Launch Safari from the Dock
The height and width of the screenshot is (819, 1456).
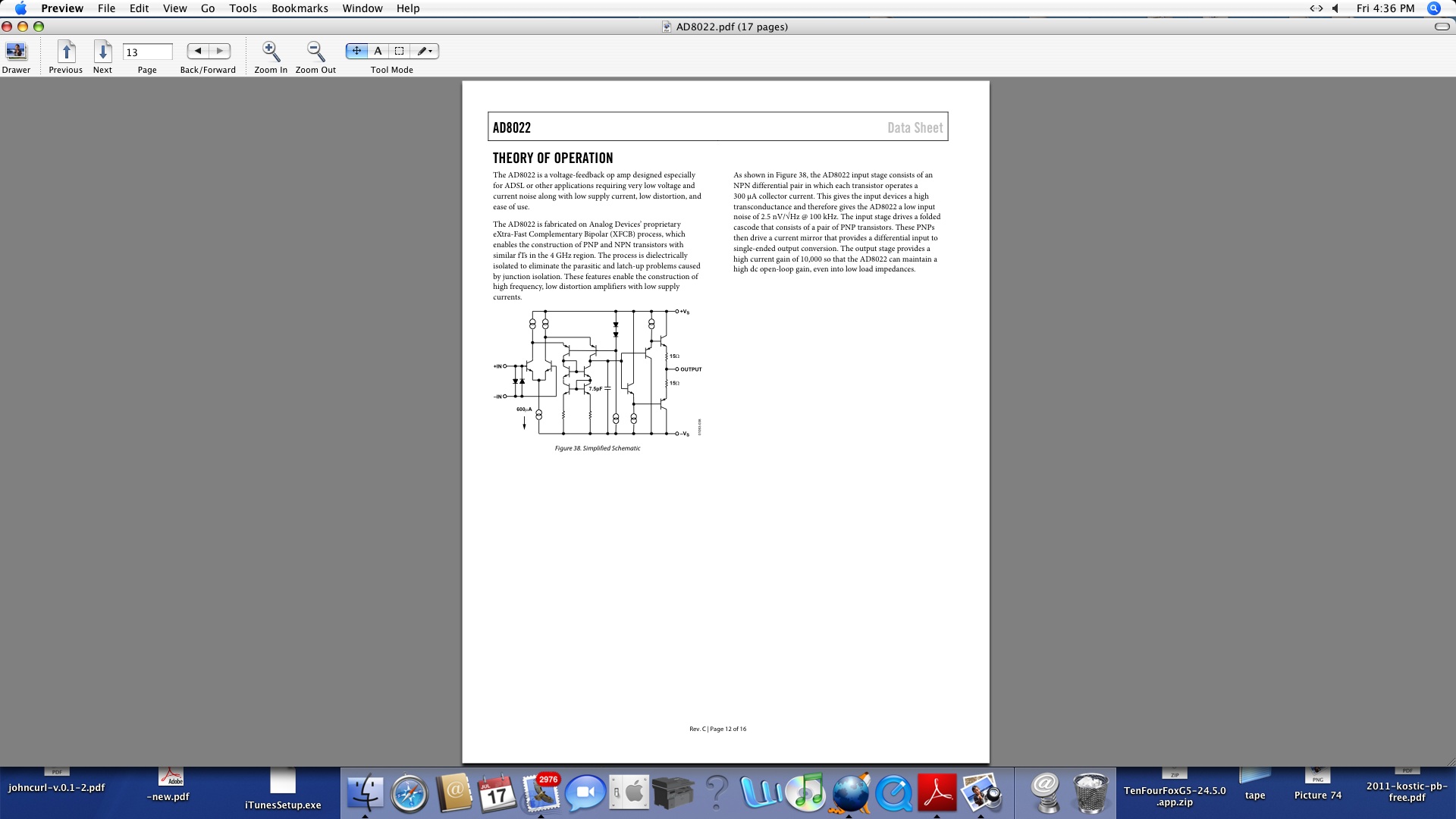tap(409, 793)
